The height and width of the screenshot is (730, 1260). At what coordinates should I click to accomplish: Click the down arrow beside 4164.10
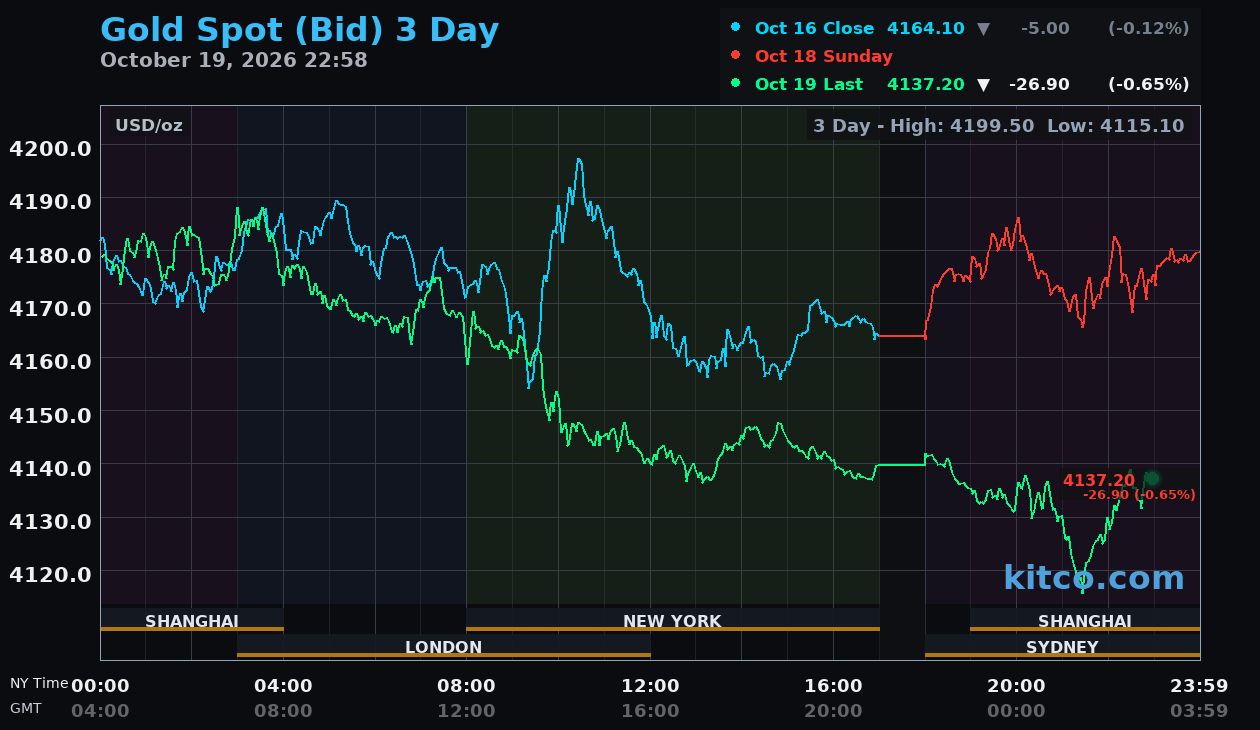point(983,29)
